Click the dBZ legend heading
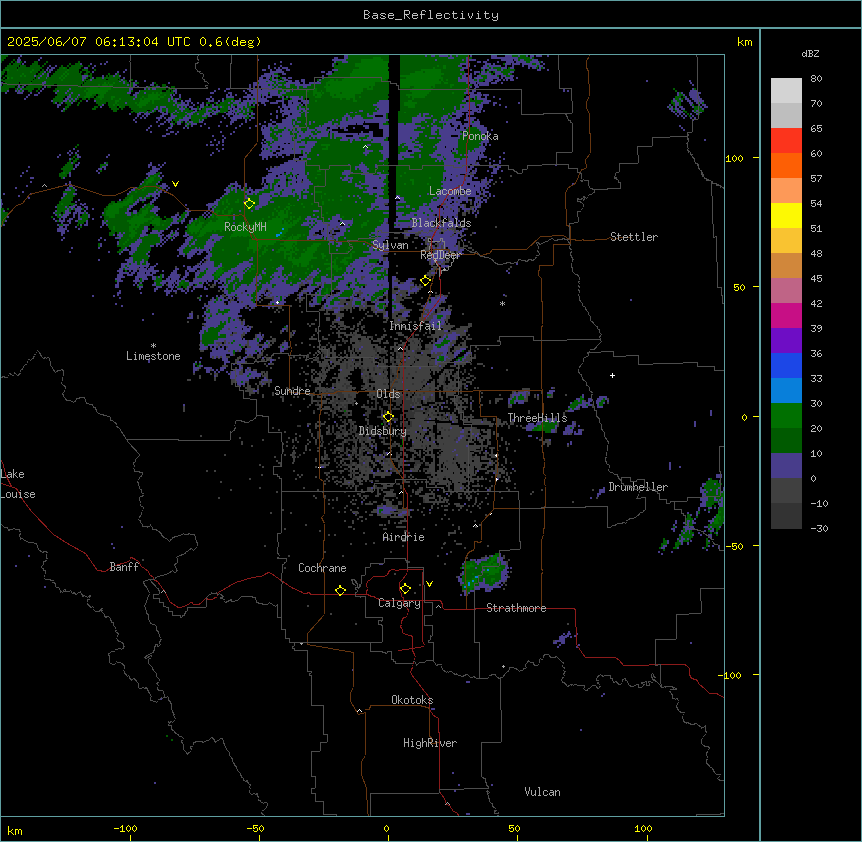Screen dimensions: 862x842 [x=810, y=53]
